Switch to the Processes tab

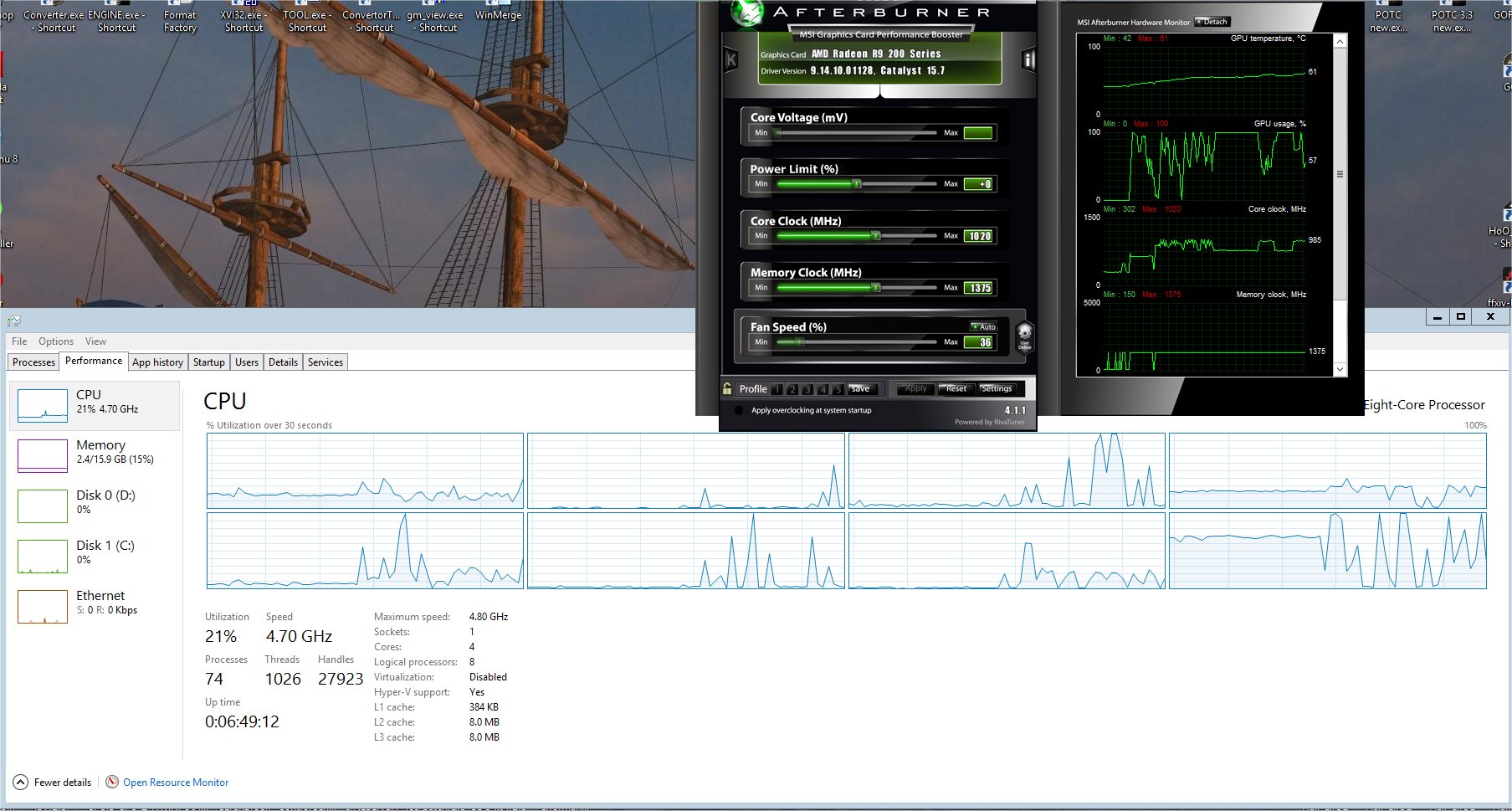tap(33, 362)
